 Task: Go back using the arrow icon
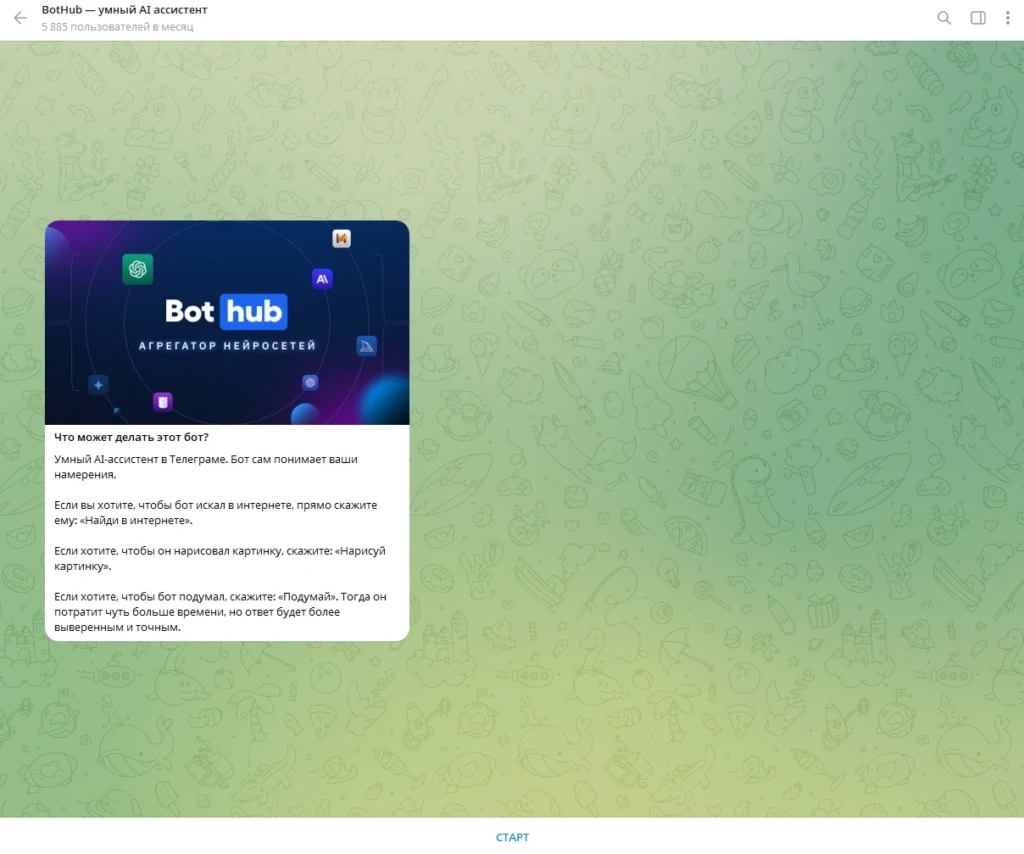[x=20, y=18]
